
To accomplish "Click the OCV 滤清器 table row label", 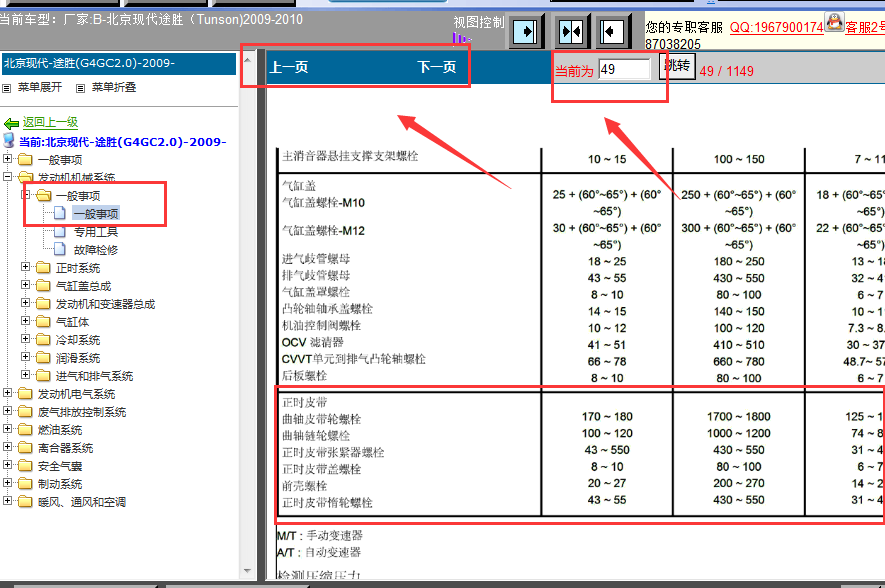I will 313,343.
